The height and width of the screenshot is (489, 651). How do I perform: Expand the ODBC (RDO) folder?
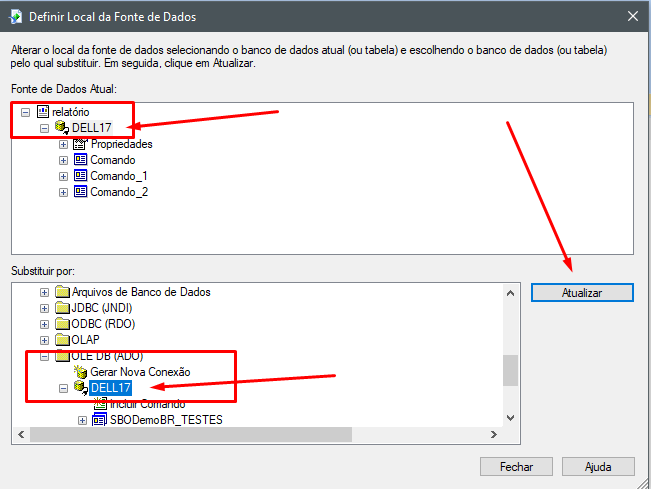click(44, 324)
